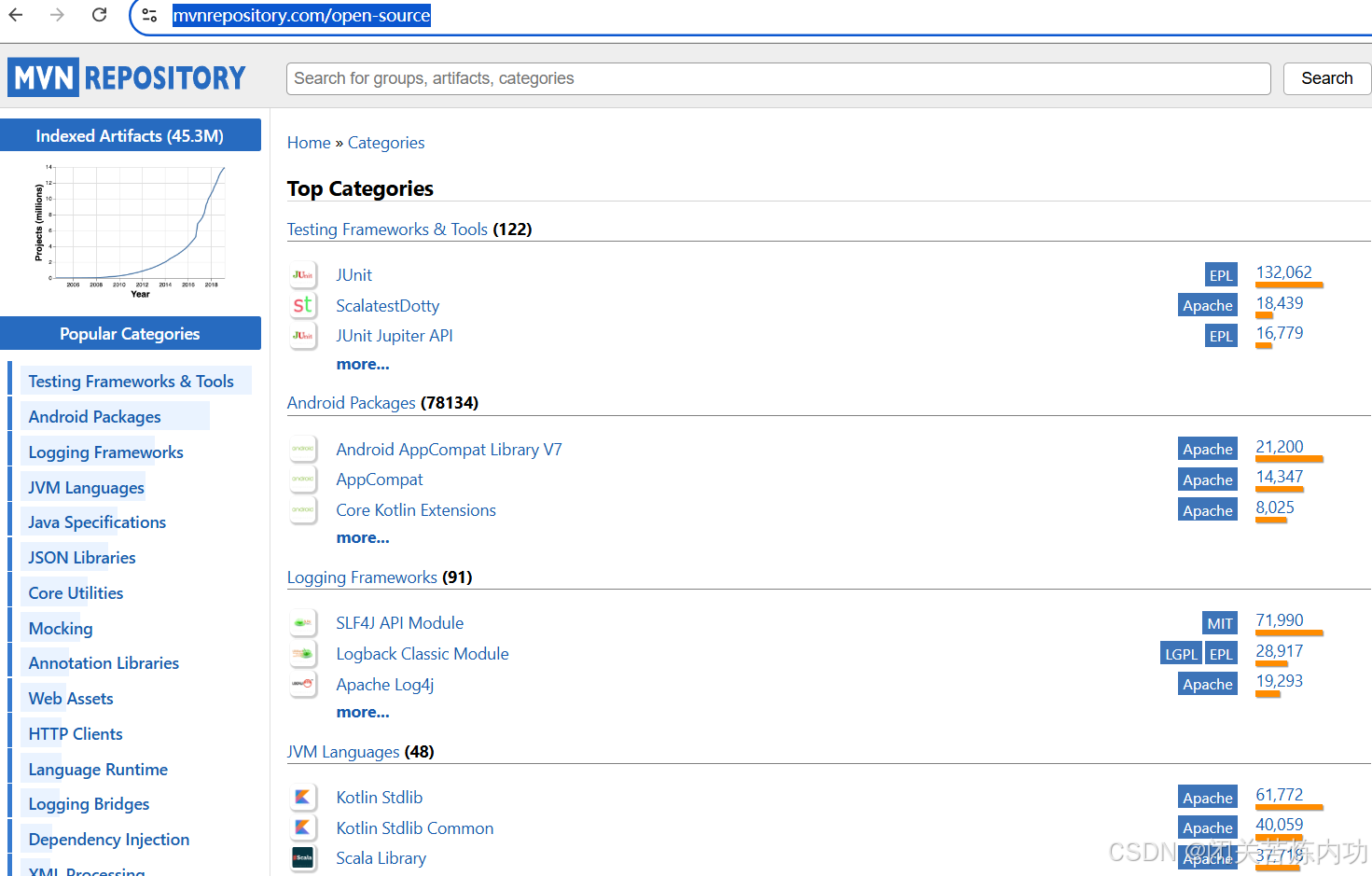Viewport: 1372px width, 876px height.
Task: Click Kotlin Stdlib's 61,772 usages count
Action: [1280, 795]
